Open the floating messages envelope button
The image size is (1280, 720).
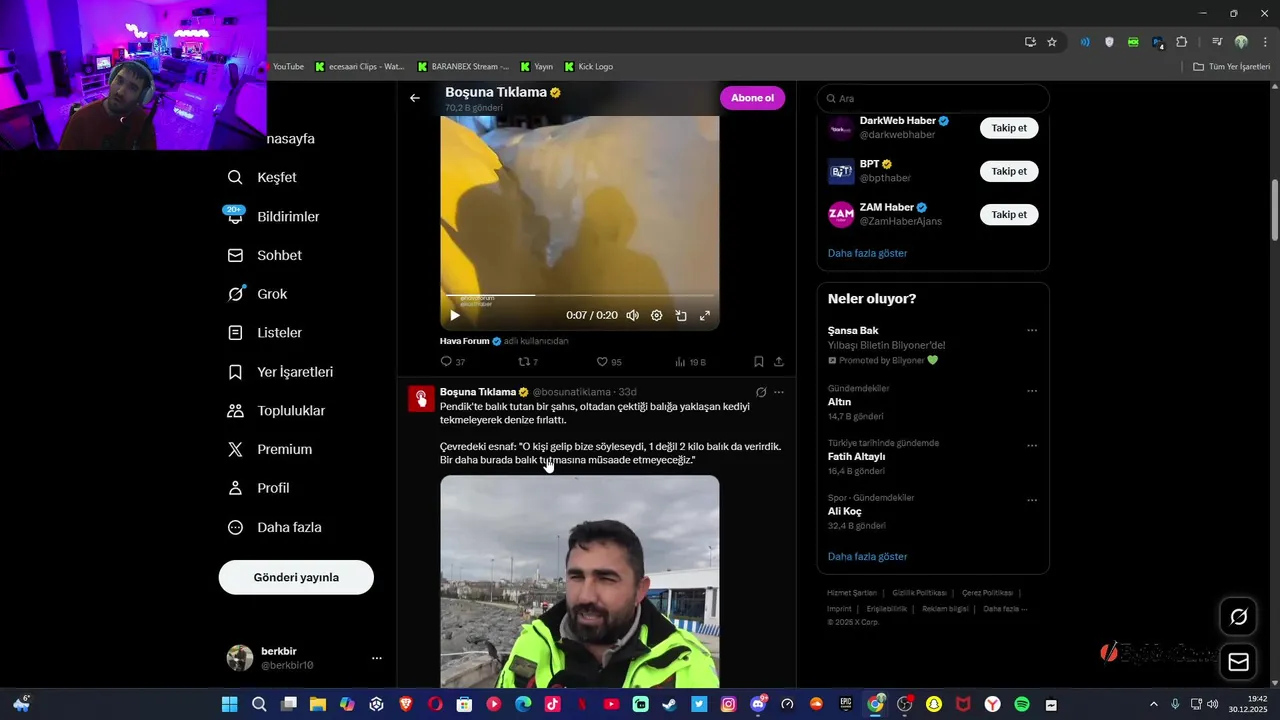[x=1238, y=662]
